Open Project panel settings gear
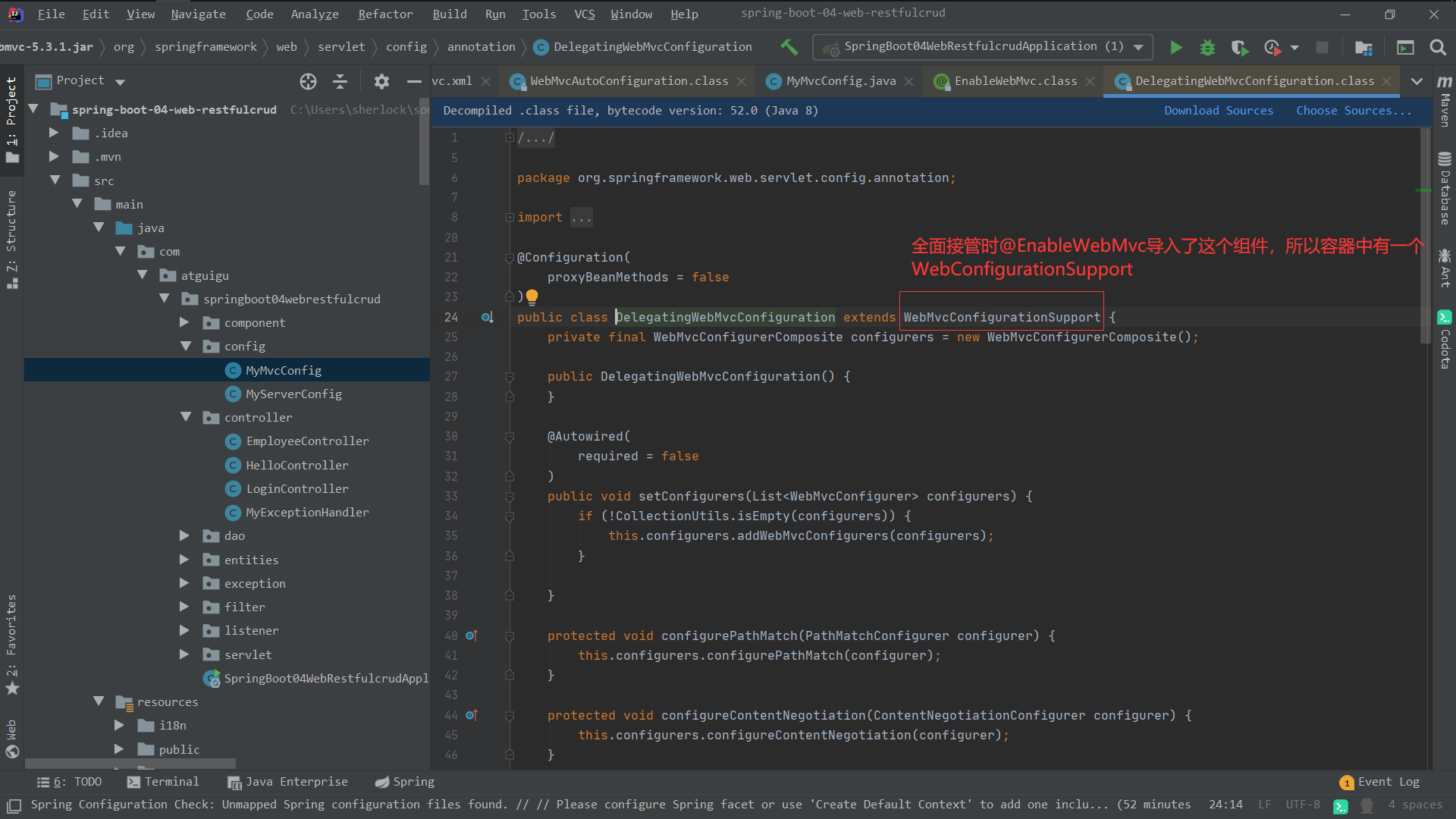This screenshot has width=1456, height=819. pos(381,81)
